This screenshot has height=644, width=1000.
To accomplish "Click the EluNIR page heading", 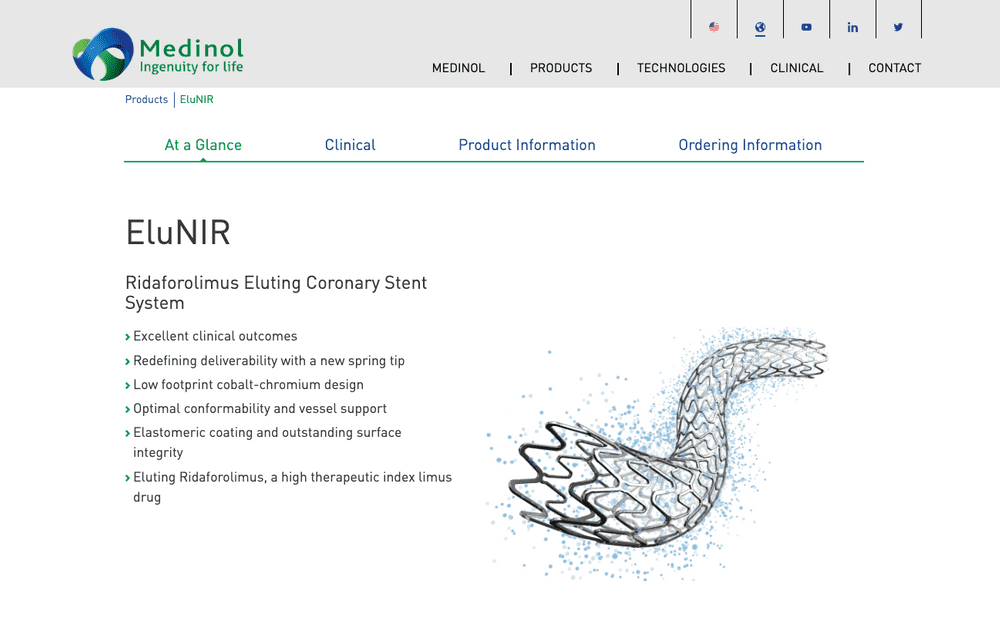I will pos(178,232).
